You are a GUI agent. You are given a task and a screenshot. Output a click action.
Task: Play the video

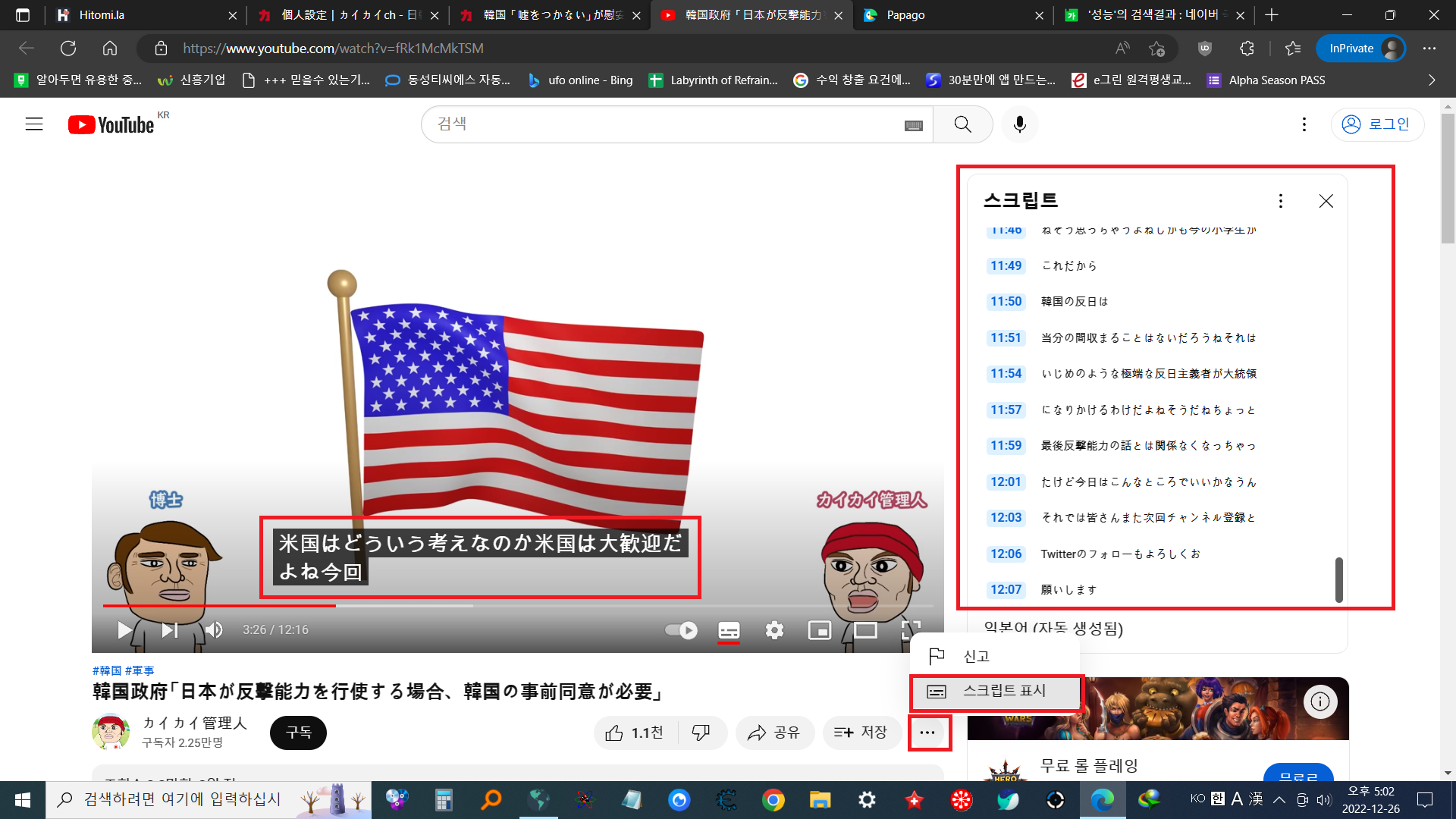[125, 630]
